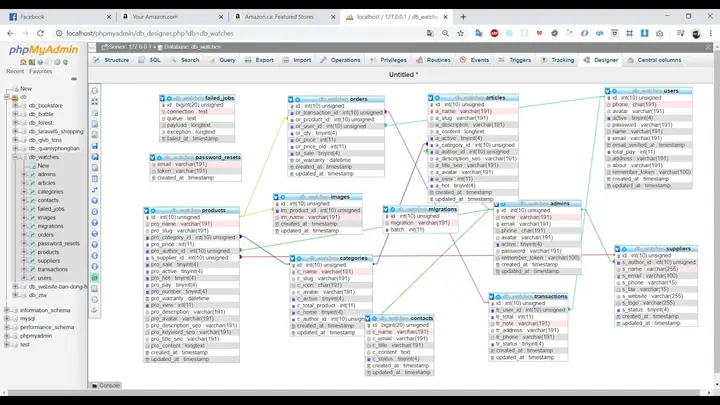The image size is (720, 405).
Task: Click the phpMyAdmin home icon
Action: click(23, 62)
